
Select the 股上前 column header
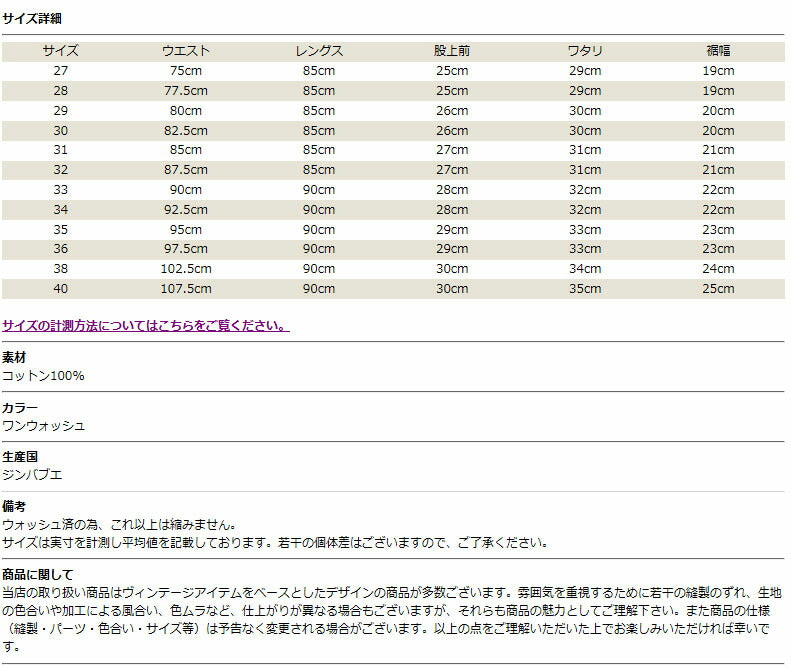click(x=451, y=51)
